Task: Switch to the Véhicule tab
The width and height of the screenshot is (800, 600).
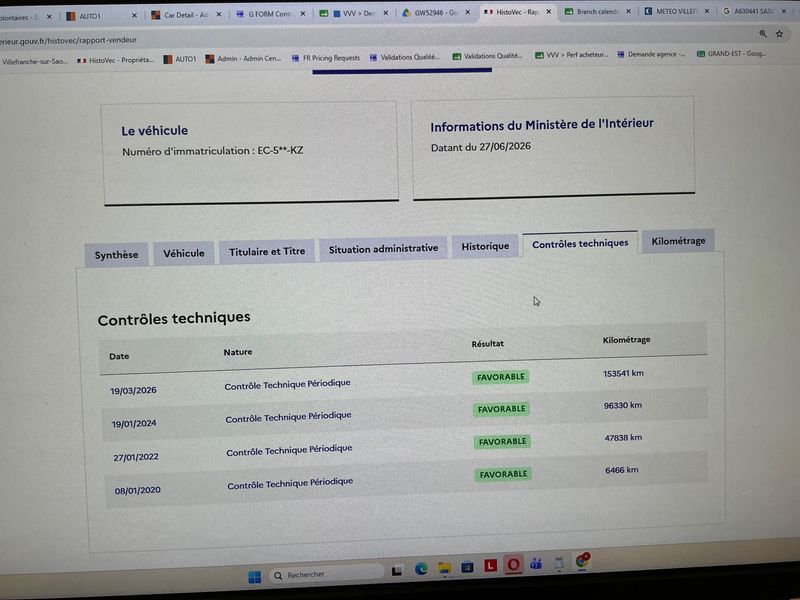Action: pyautogui.click(x=184, y=253)
